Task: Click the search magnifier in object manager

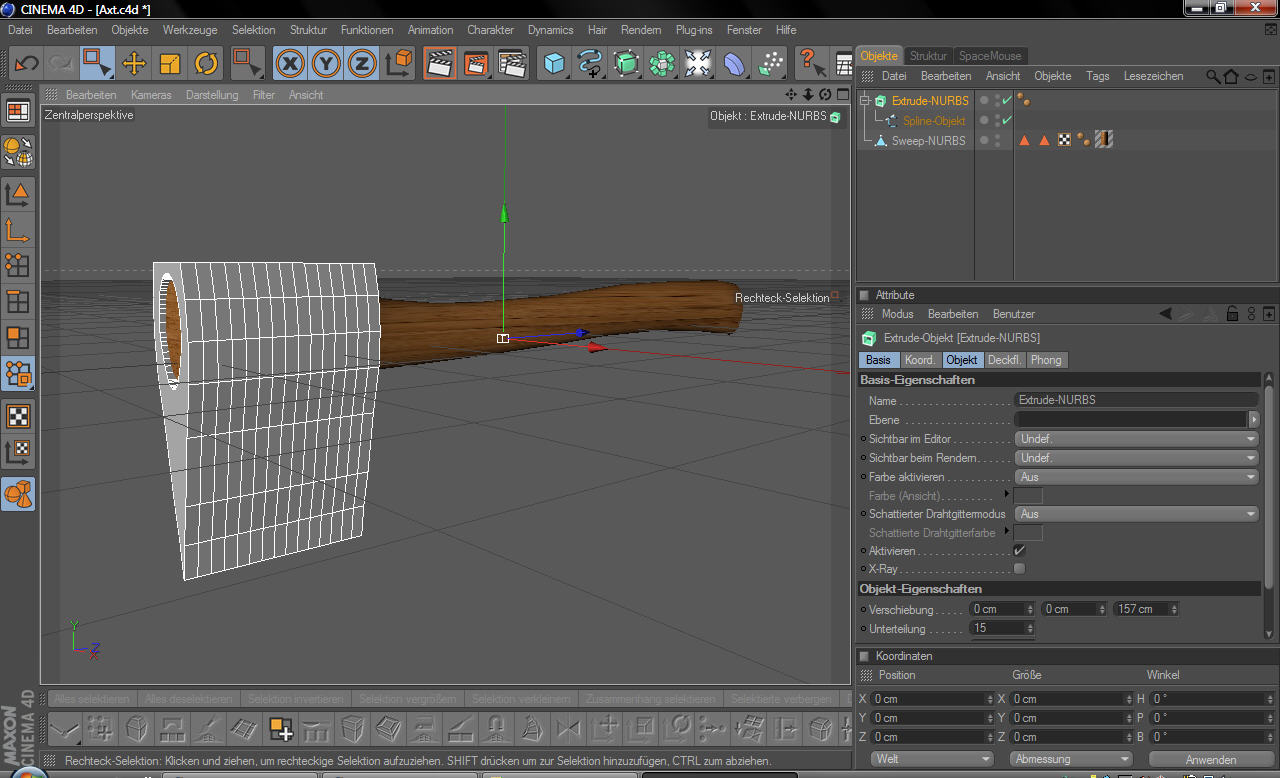Action: pos(1213,76)
